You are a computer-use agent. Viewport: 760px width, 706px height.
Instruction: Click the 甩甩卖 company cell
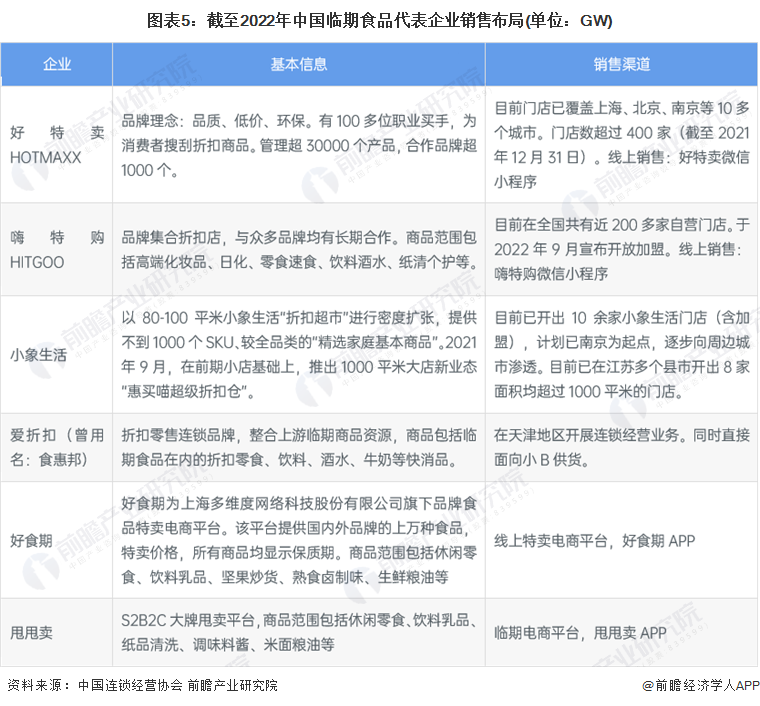click(x=57, y=632)
